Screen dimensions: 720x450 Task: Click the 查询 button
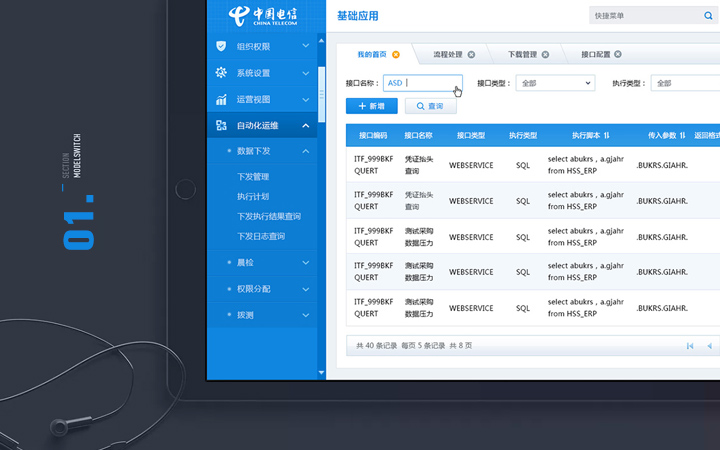click(431, 106)
